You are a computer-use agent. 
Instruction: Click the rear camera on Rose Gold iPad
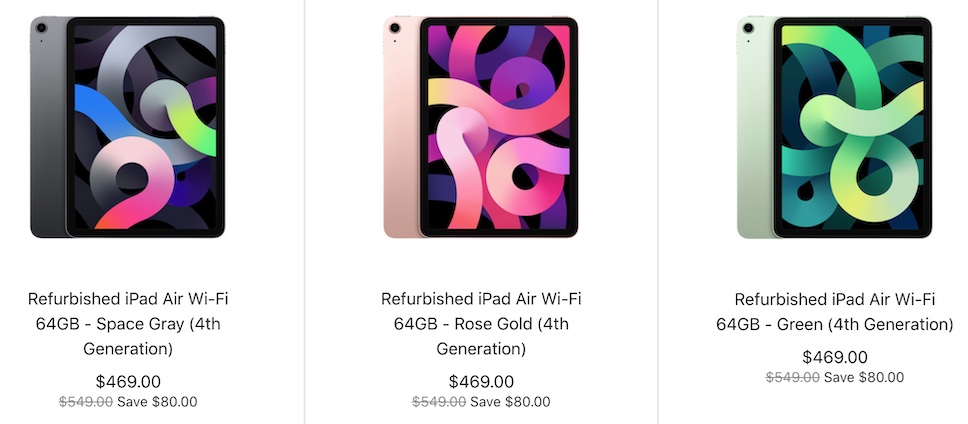[x=394, y=28]
